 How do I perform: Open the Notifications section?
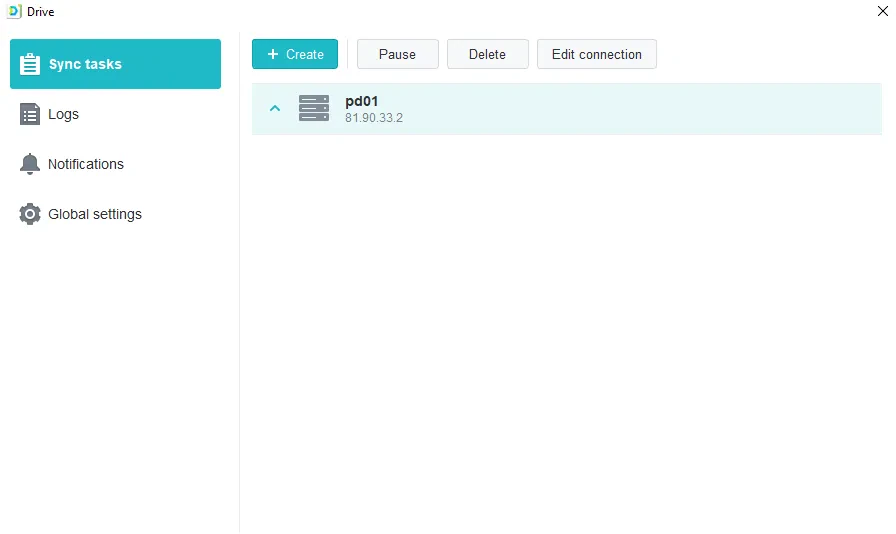click(115, 164)
